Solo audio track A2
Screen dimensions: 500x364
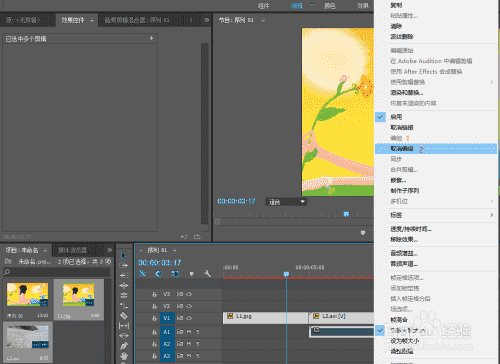click(x=198, y=344)
